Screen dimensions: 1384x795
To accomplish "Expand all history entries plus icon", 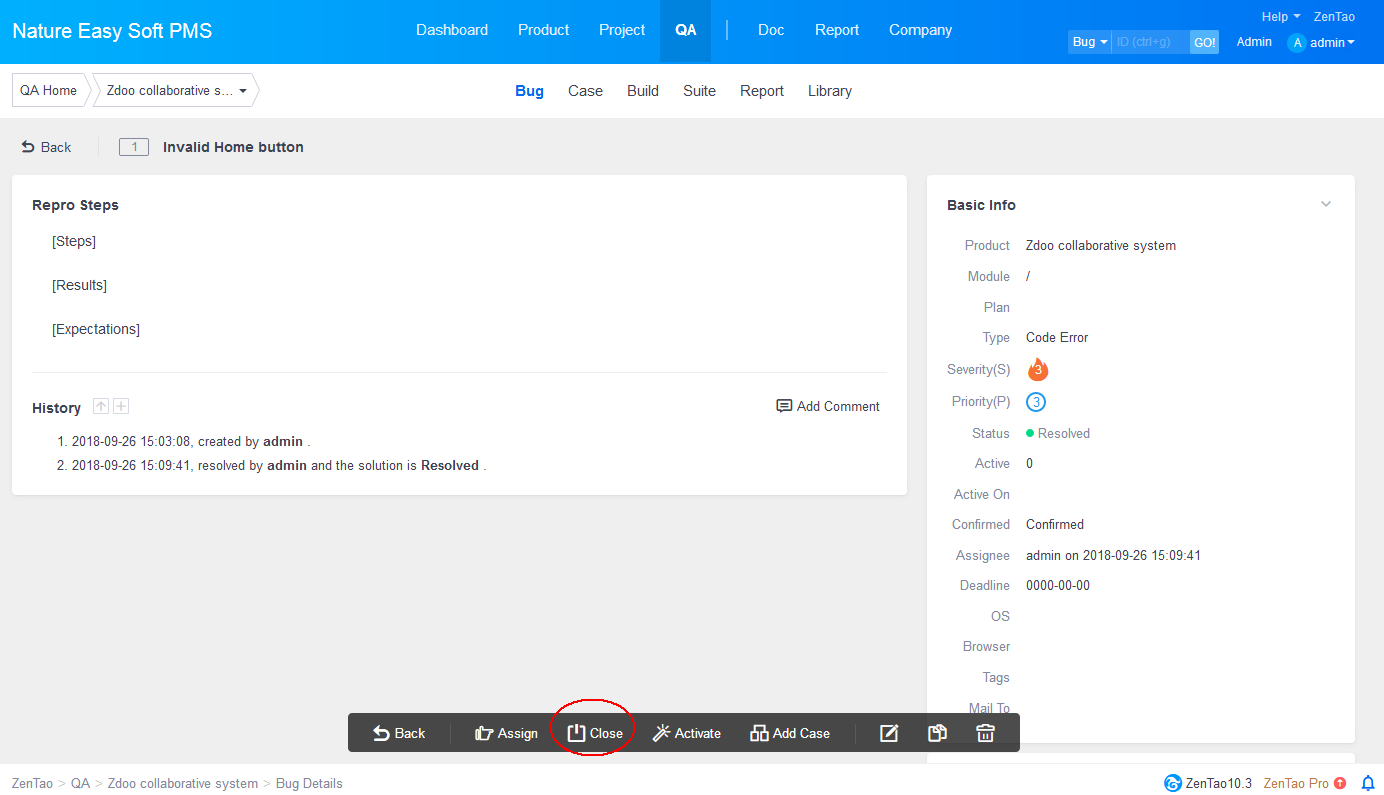I will (121, 406).
